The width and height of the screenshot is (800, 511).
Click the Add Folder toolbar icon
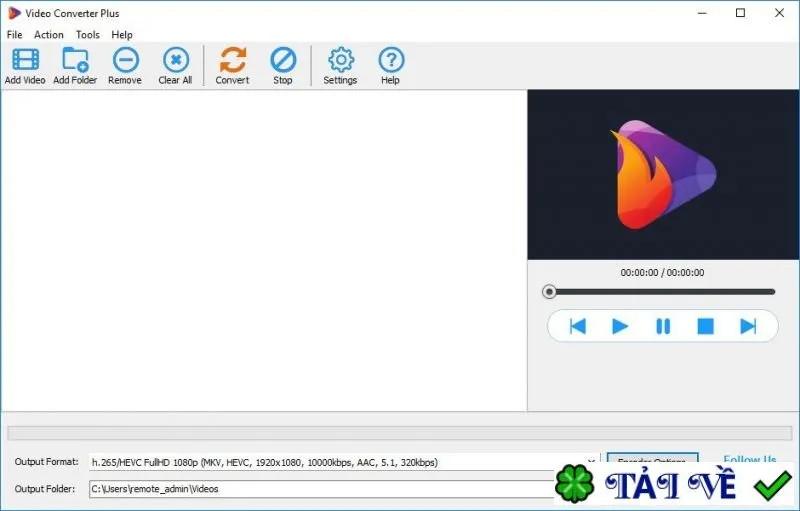point(75,60)
